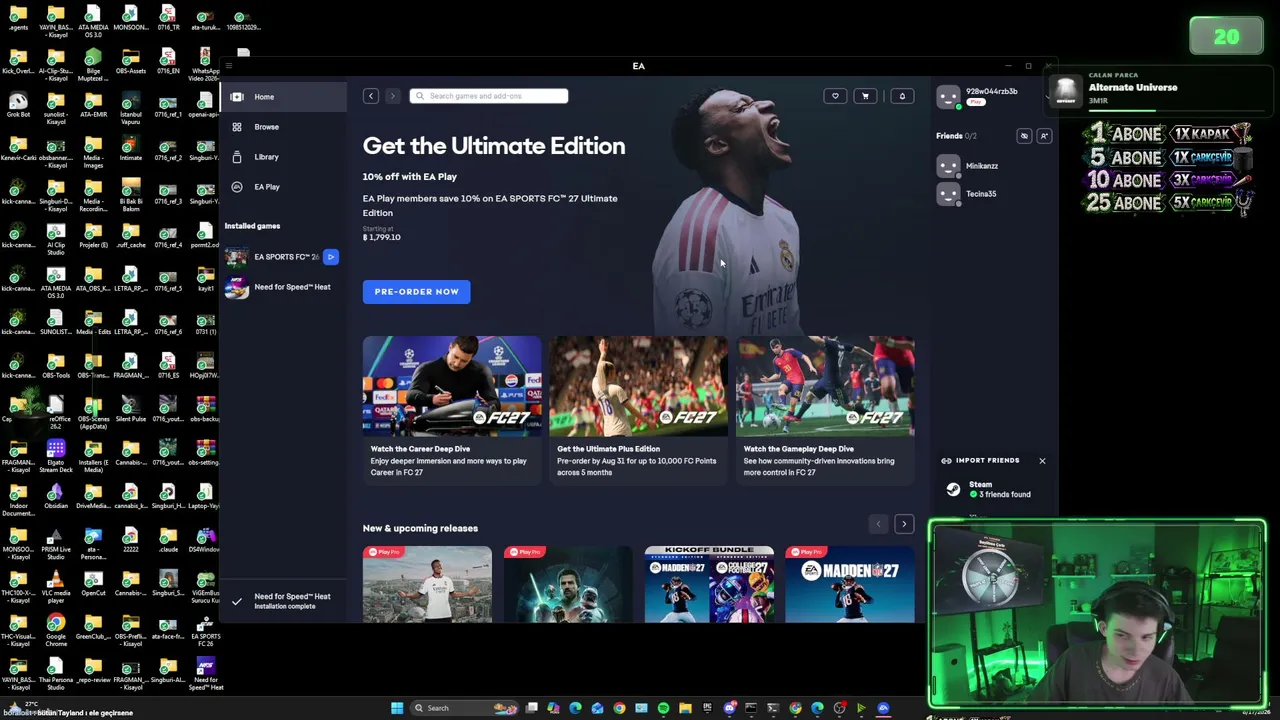Open the shopping cart
Screen dimensions: 1280x720
click(865, 96)
